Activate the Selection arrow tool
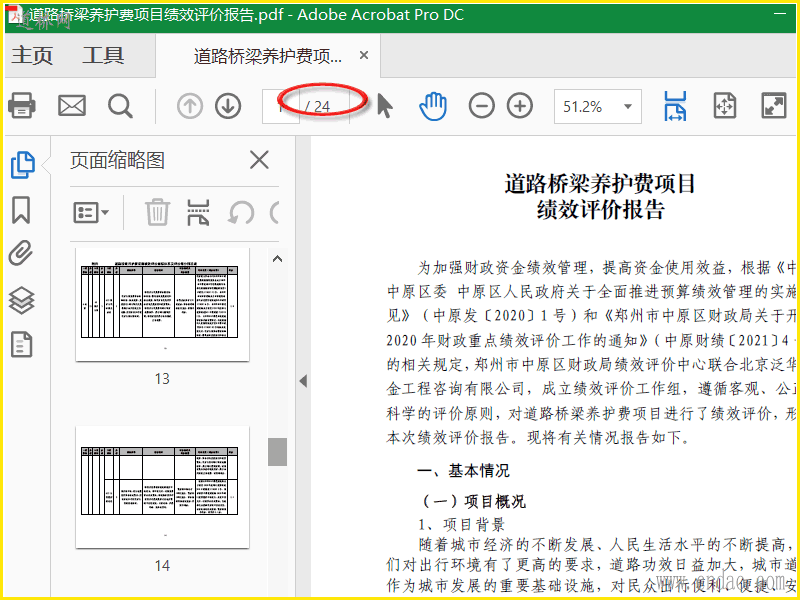 pos(385,106)
